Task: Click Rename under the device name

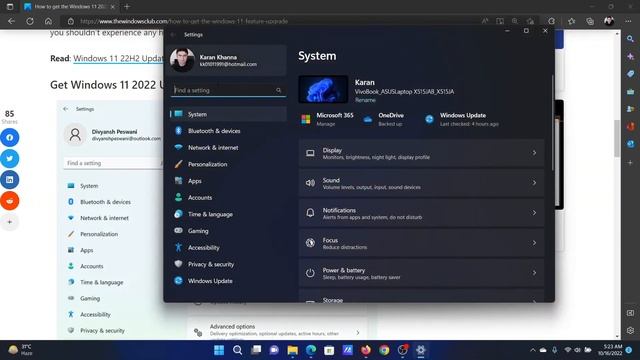Action: pos(365,100)
